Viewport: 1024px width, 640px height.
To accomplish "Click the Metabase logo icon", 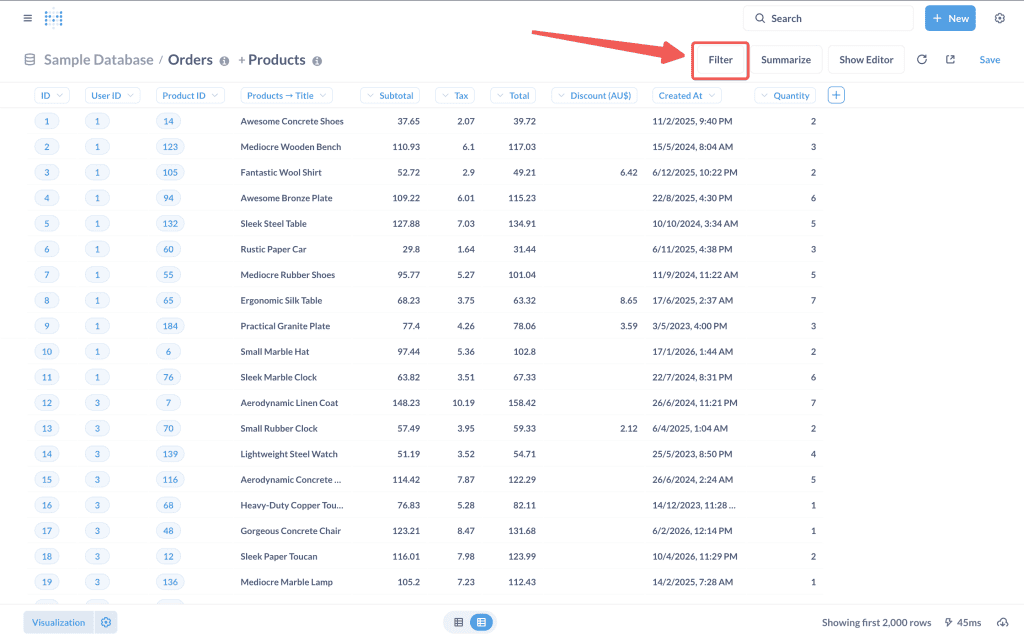I will click(x=54, y=18).
